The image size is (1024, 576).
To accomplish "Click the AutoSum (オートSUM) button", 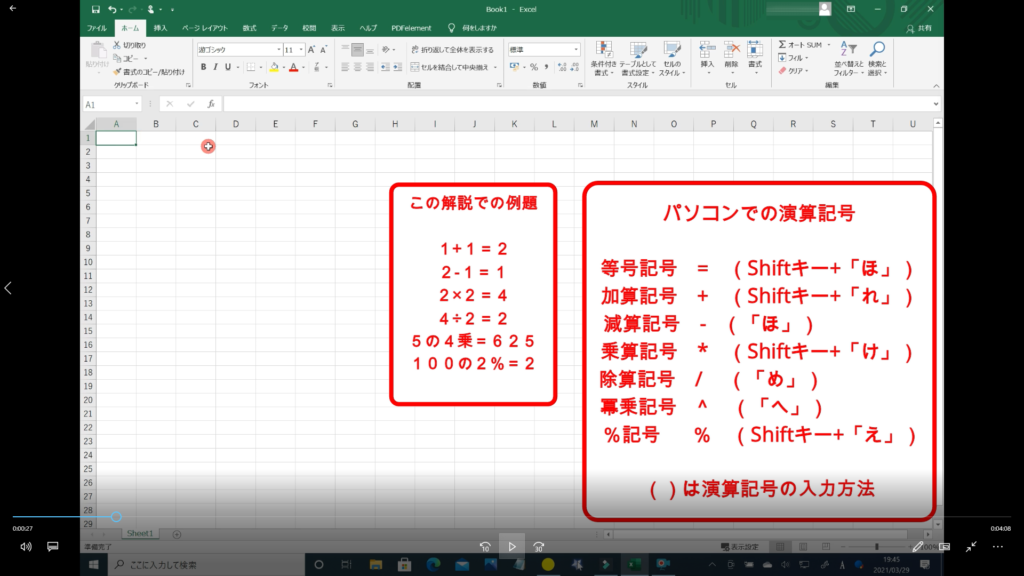I will pos(800,45).
